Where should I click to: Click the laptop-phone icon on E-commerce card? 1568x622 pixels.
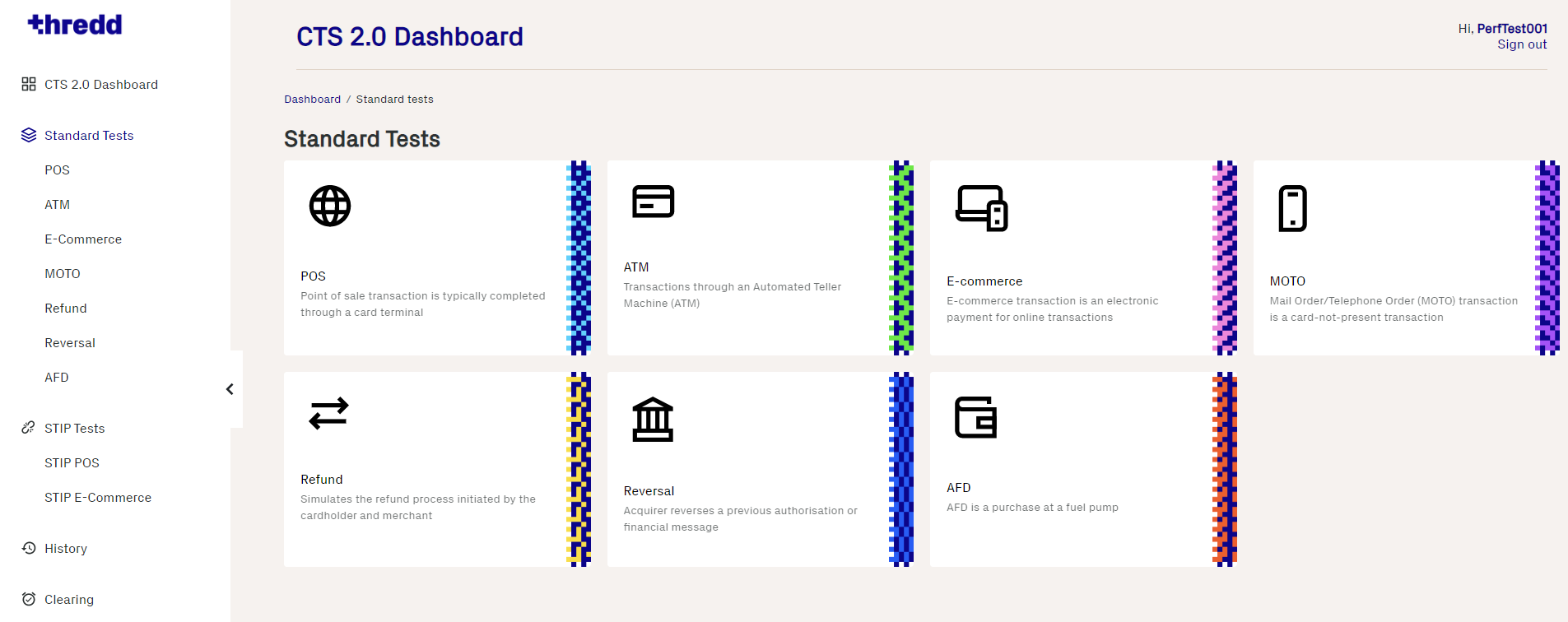coord(982,208)
